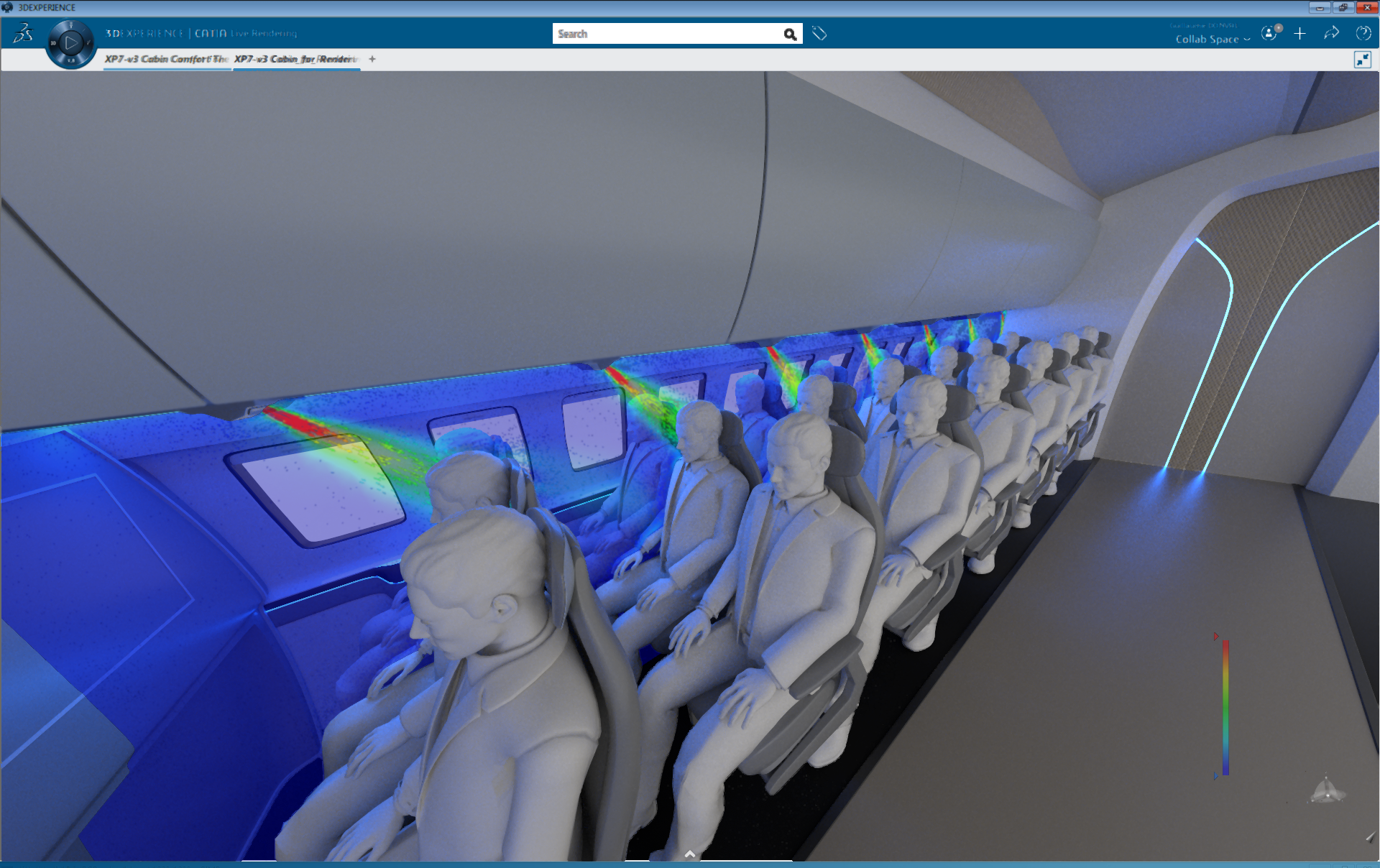Restore down the application window
Image resolution: width=1380 pixels, height=868 pixels.
(x=1342, y=7)
